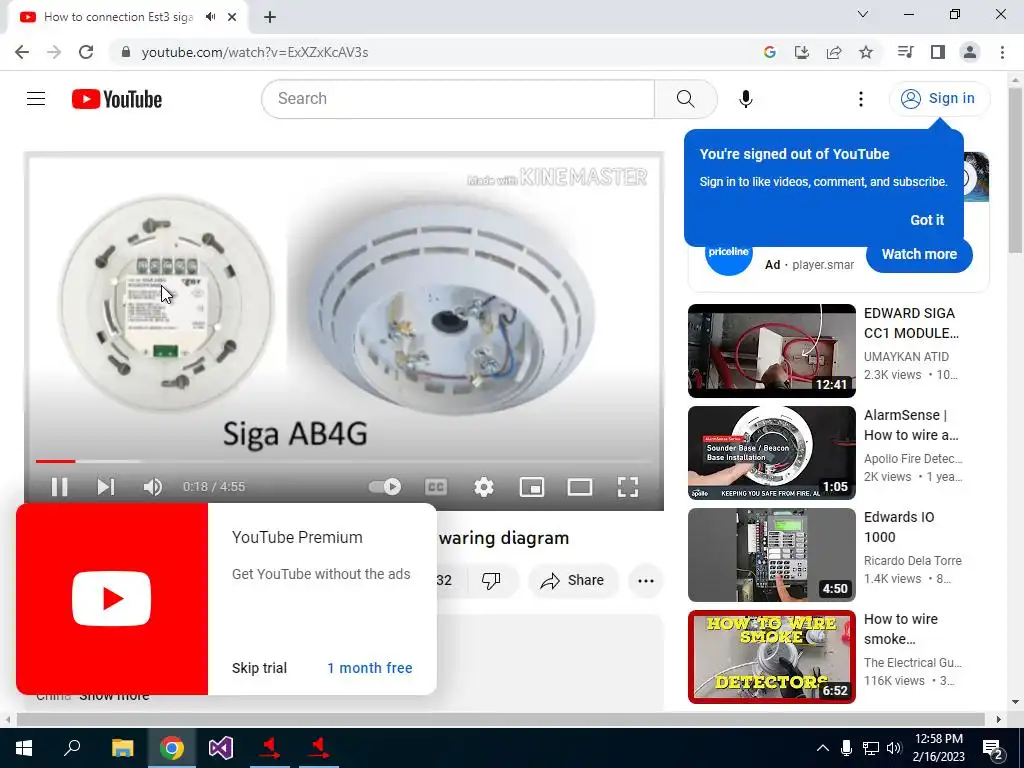1024x768 pixels.
Task: Mute the video player volume
Action: pos(153,487)
